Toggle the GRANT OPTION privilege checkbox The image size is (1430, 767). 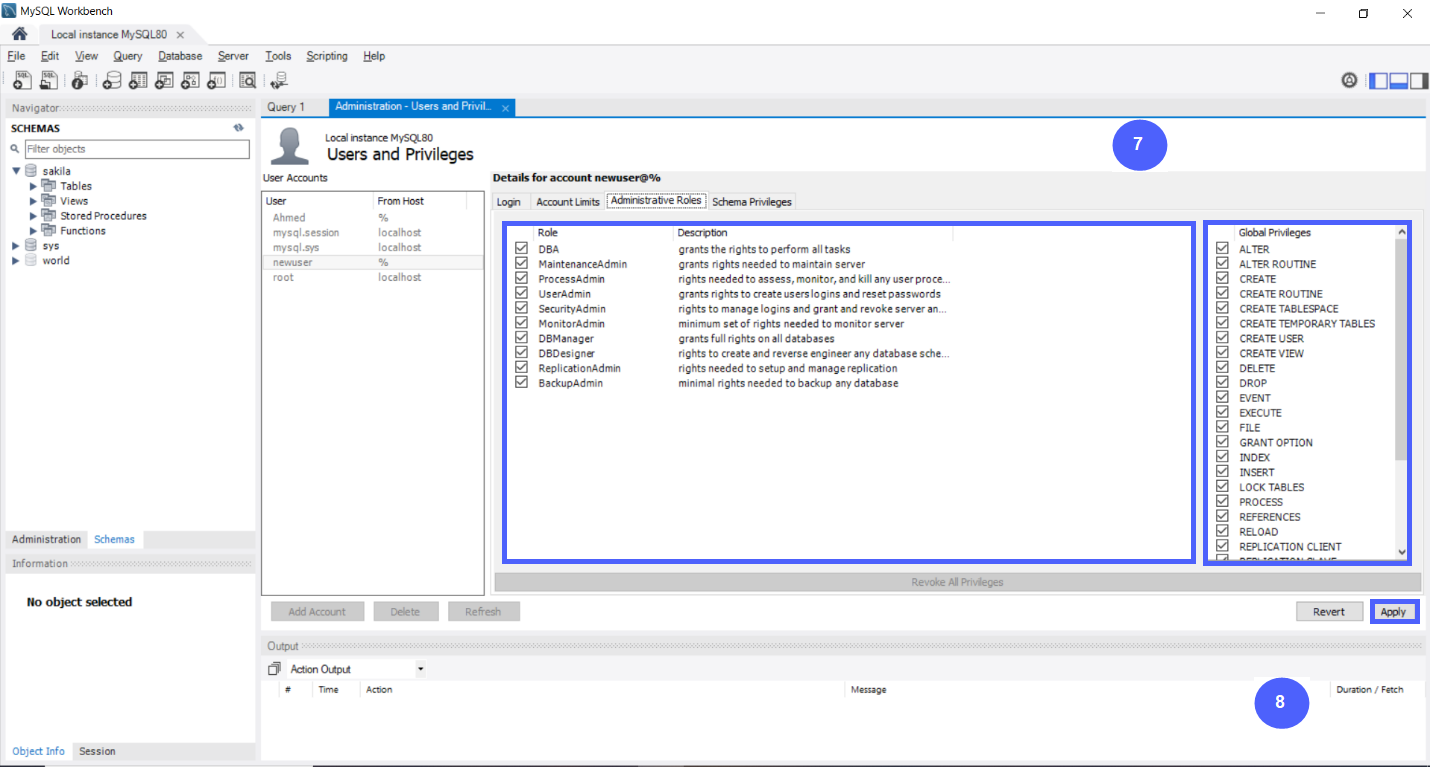coord(1222,442)
